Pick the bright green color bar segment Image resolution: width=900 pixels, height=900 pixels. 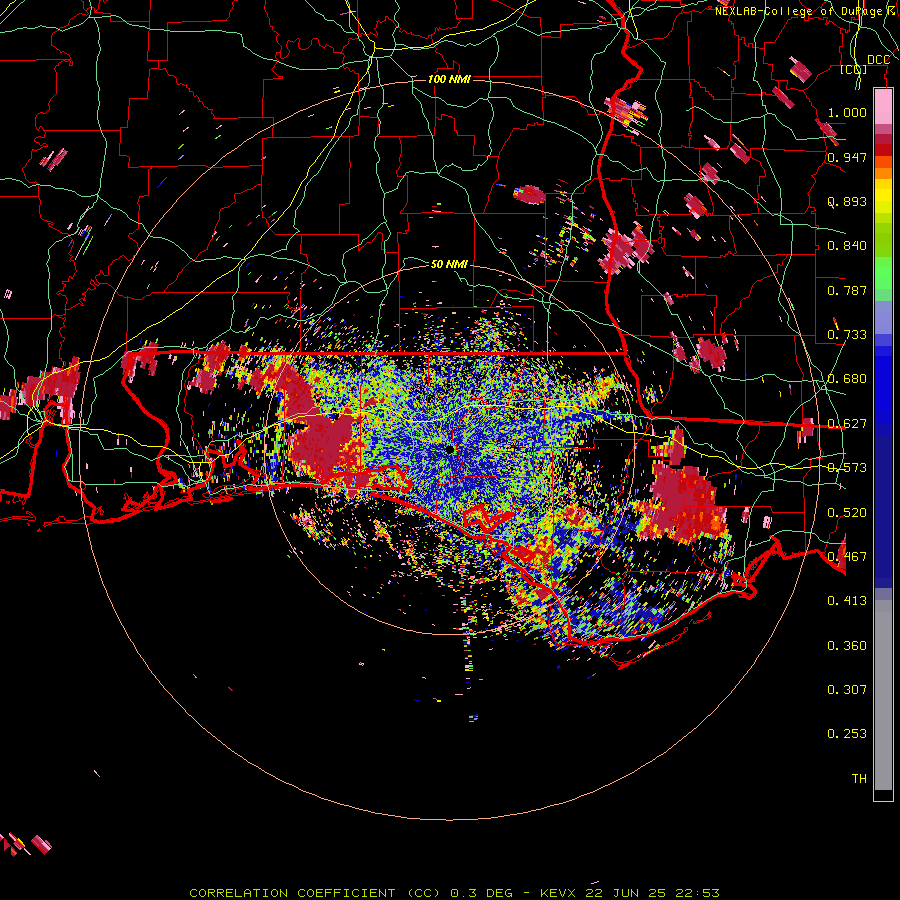(x=883, y=273)
